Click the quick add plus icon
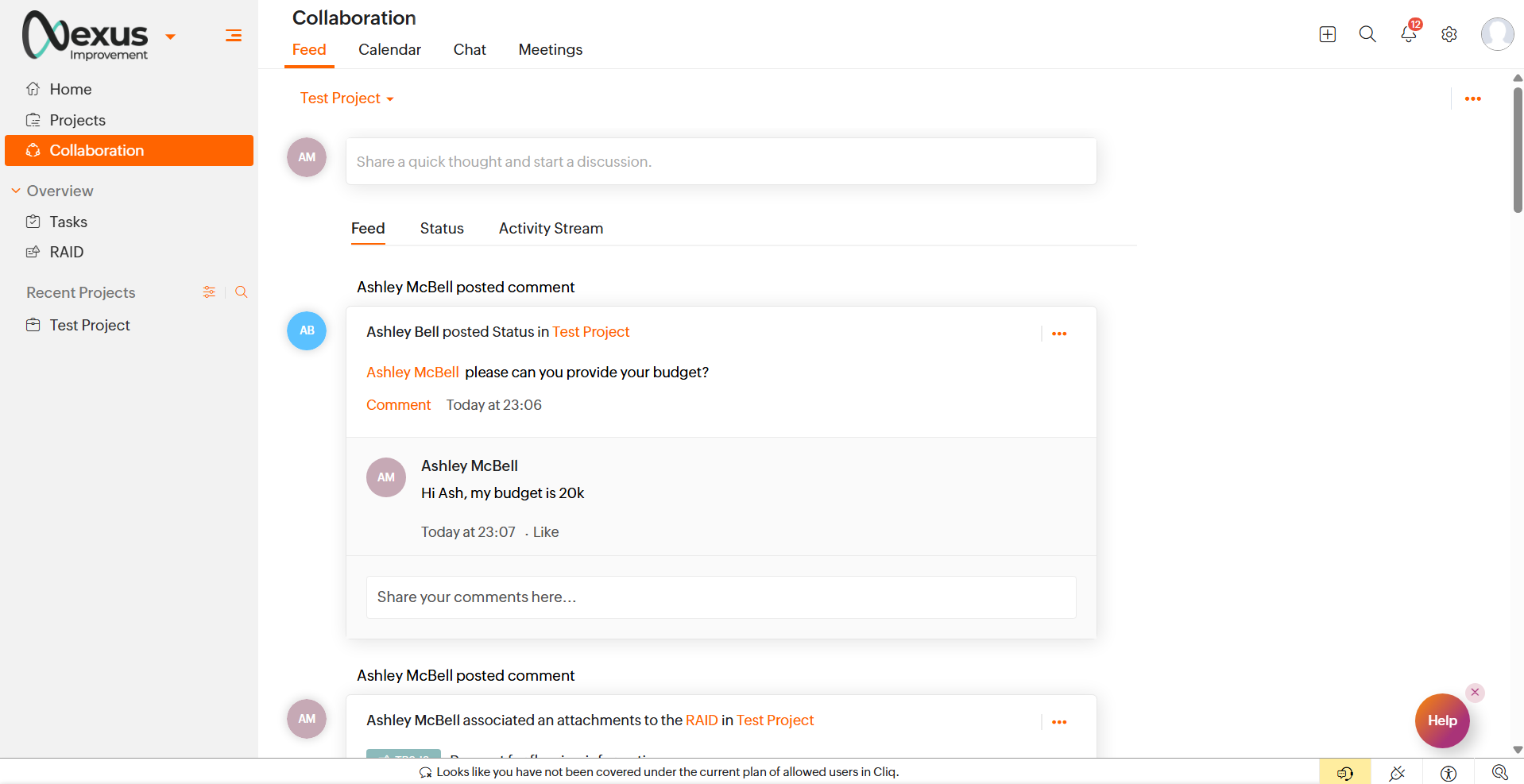This screenshot has height=784, width=1524. [x=1327, y=34]
